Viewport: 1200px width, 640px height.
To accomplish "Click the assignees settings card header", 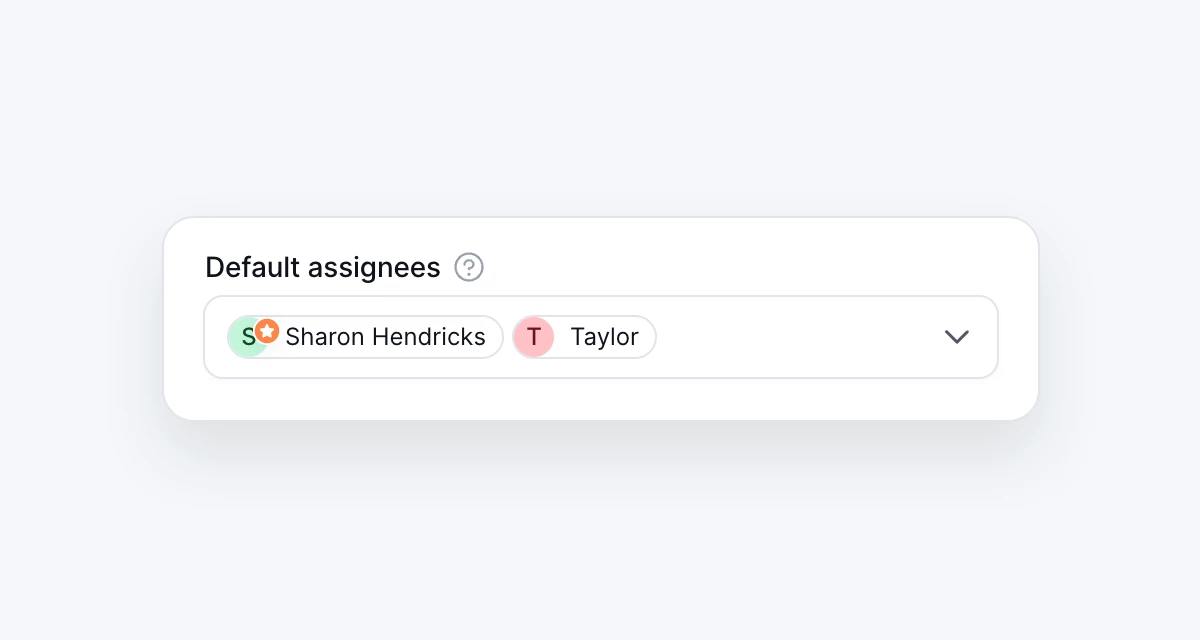I will 322,267.
